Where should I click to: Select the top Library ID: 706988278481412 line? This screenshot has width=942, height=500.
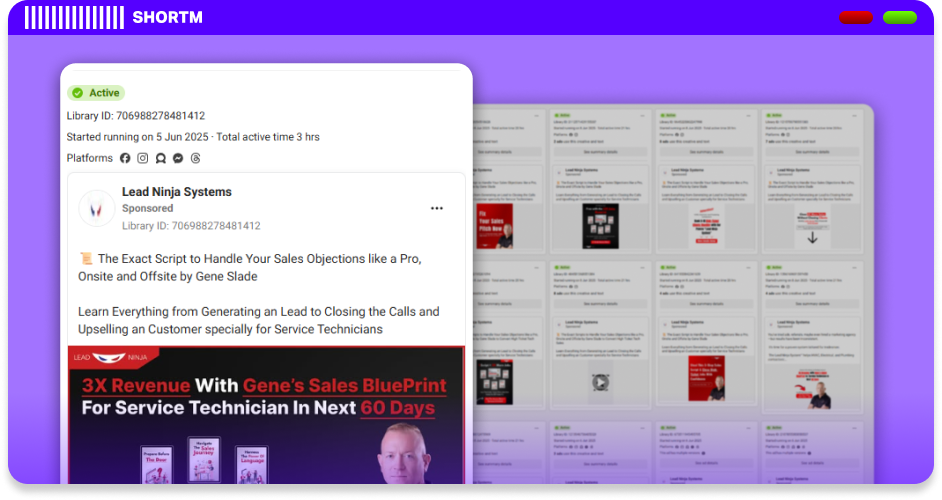tap(136, 115)
